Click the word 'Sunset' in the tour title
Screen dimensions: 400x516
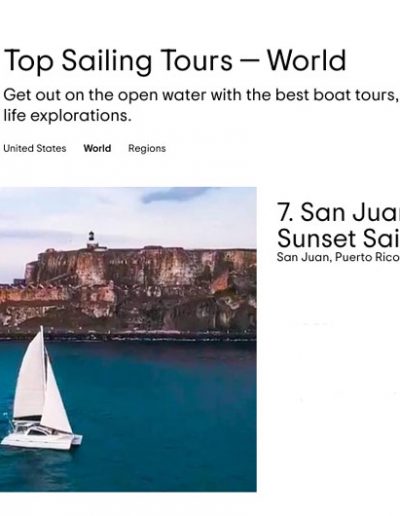click(x=312, y=238)
